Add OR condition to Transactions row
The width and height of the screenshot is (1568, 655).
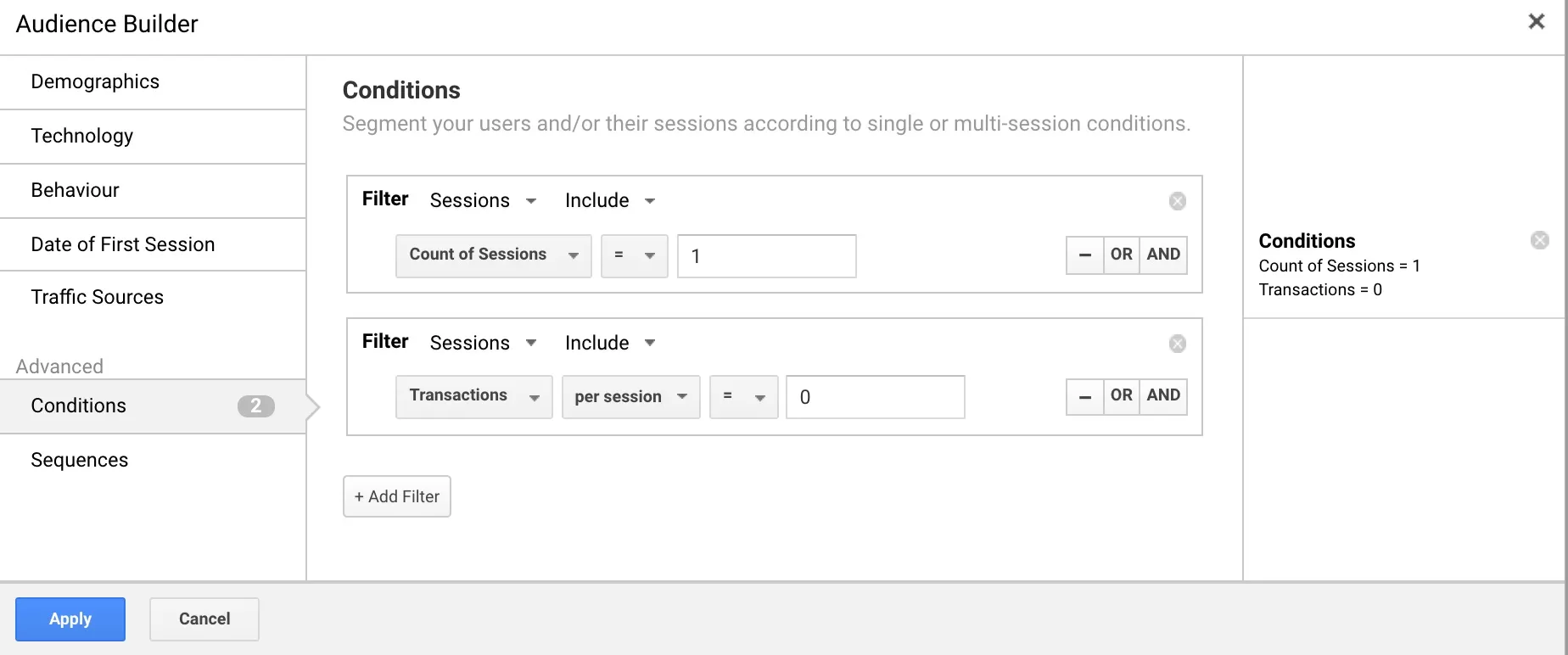[1121, 396]
